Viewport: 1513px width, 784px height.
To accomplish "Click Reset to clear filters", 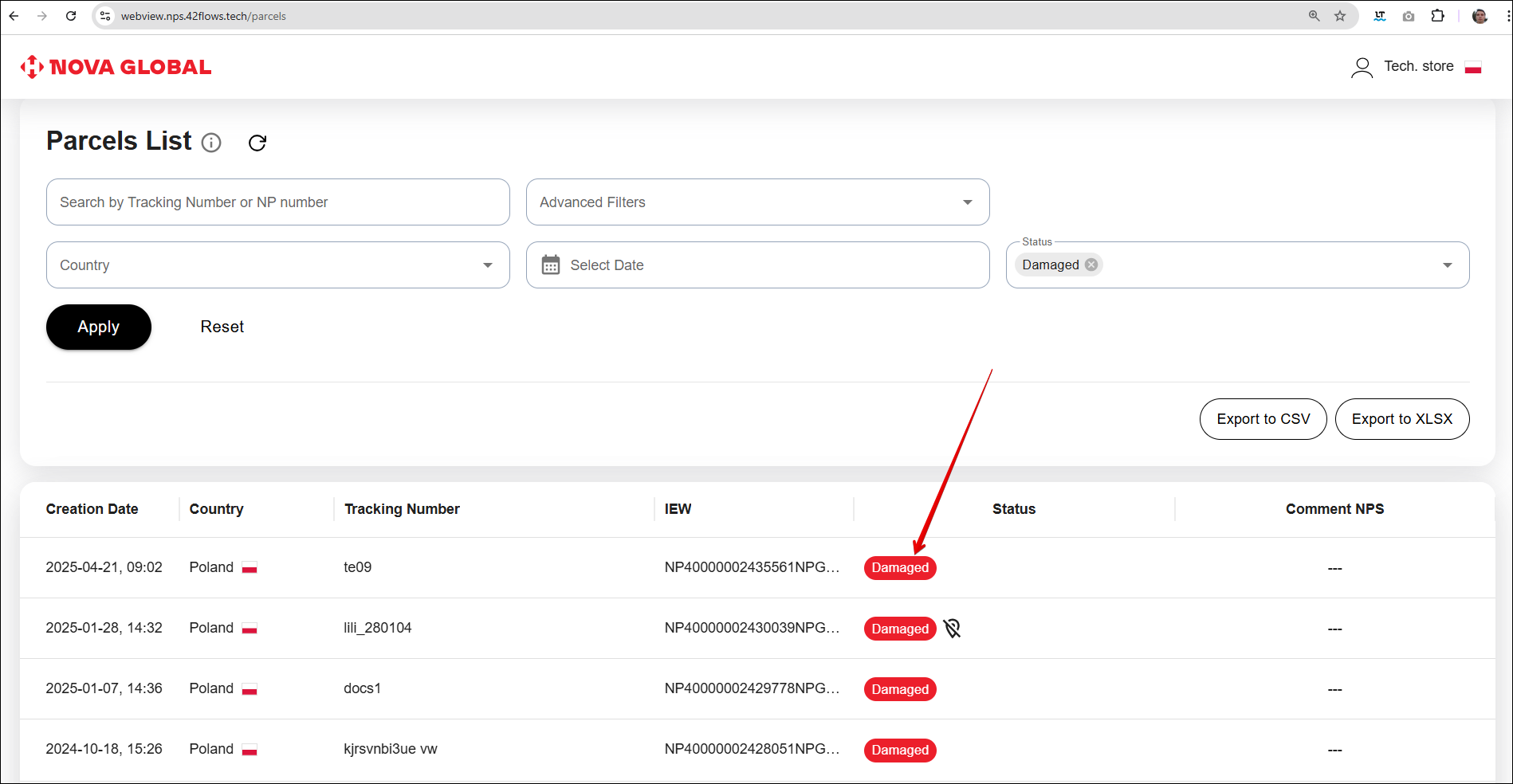I will click(x=222, y=327).
